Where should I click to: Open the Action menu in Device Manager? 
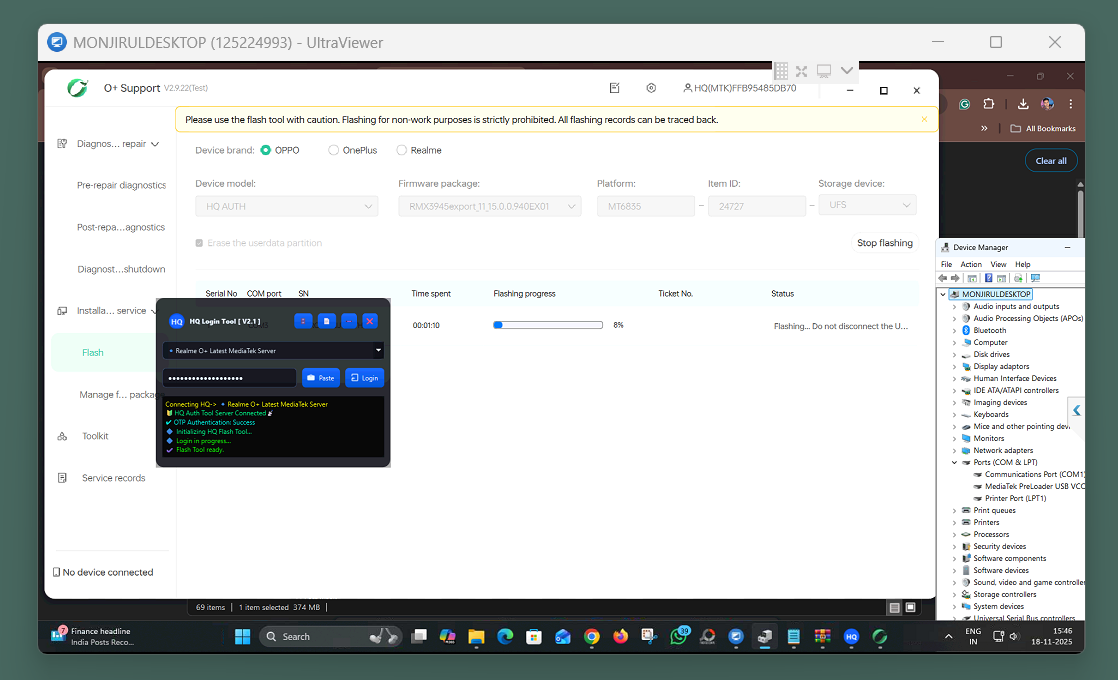coord(971,264)
